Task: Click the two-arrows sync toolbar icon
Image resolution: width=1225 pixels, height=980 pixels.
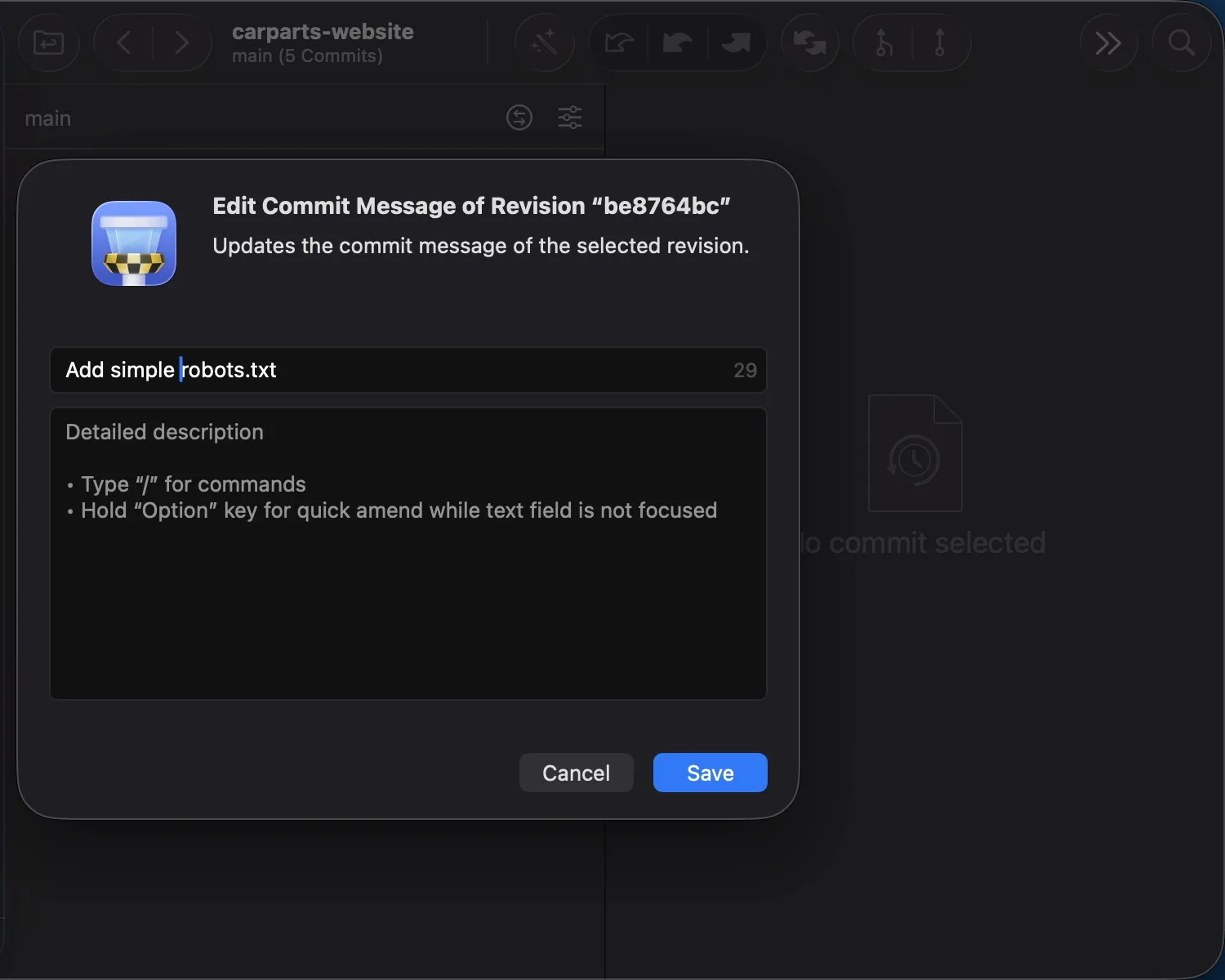Action: [x=809, y=42]
